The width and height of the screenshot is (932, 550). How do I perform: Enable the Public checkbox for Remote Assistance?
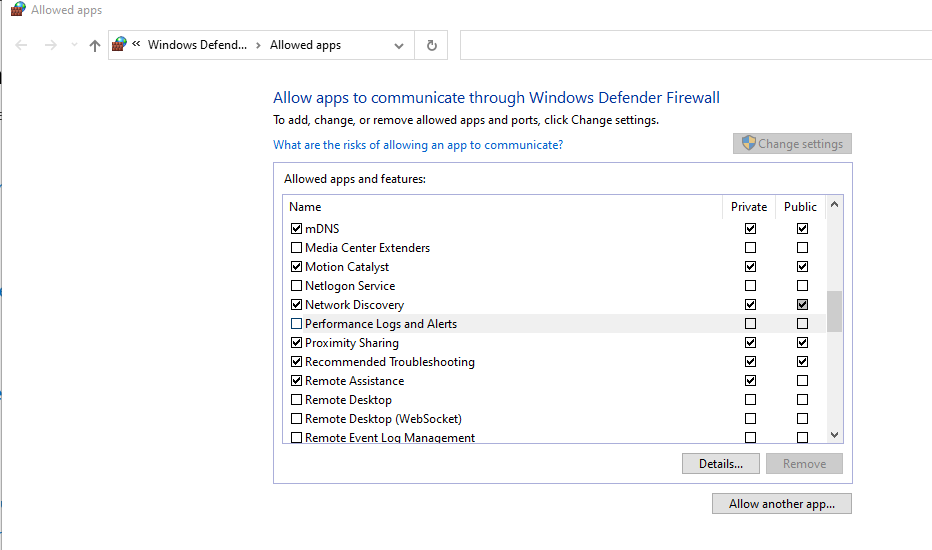point(802,381)
